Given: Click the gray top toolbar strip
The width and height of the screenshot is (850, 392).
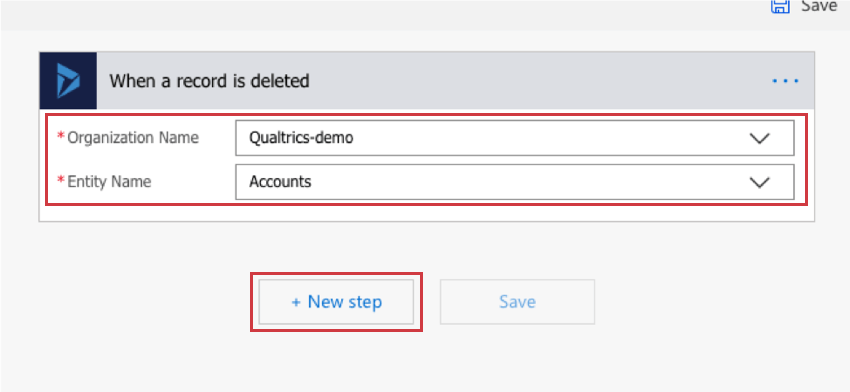Looking at the screenshot, I should [x=379, y=15].
